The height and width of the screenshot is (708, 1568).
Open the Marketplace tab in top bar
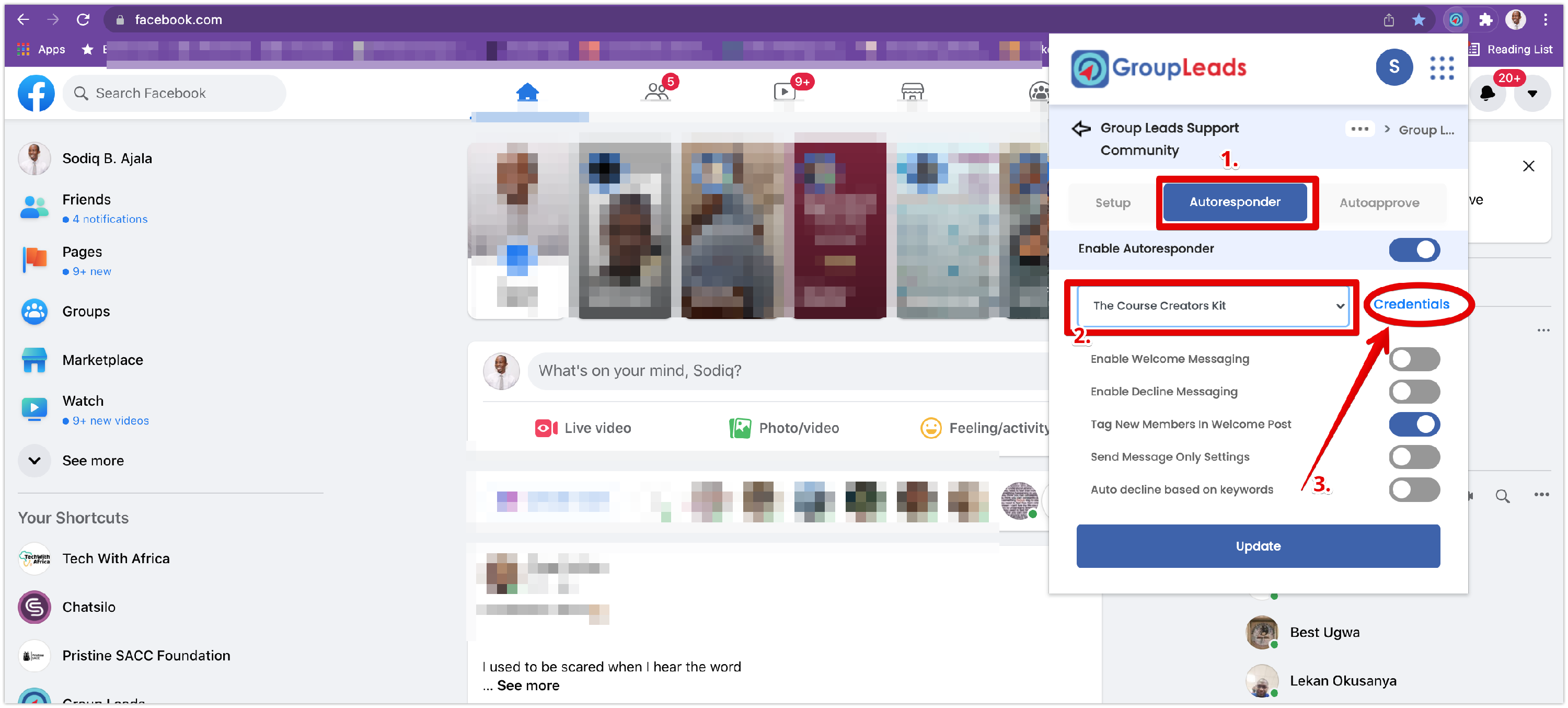click(913, 93)
